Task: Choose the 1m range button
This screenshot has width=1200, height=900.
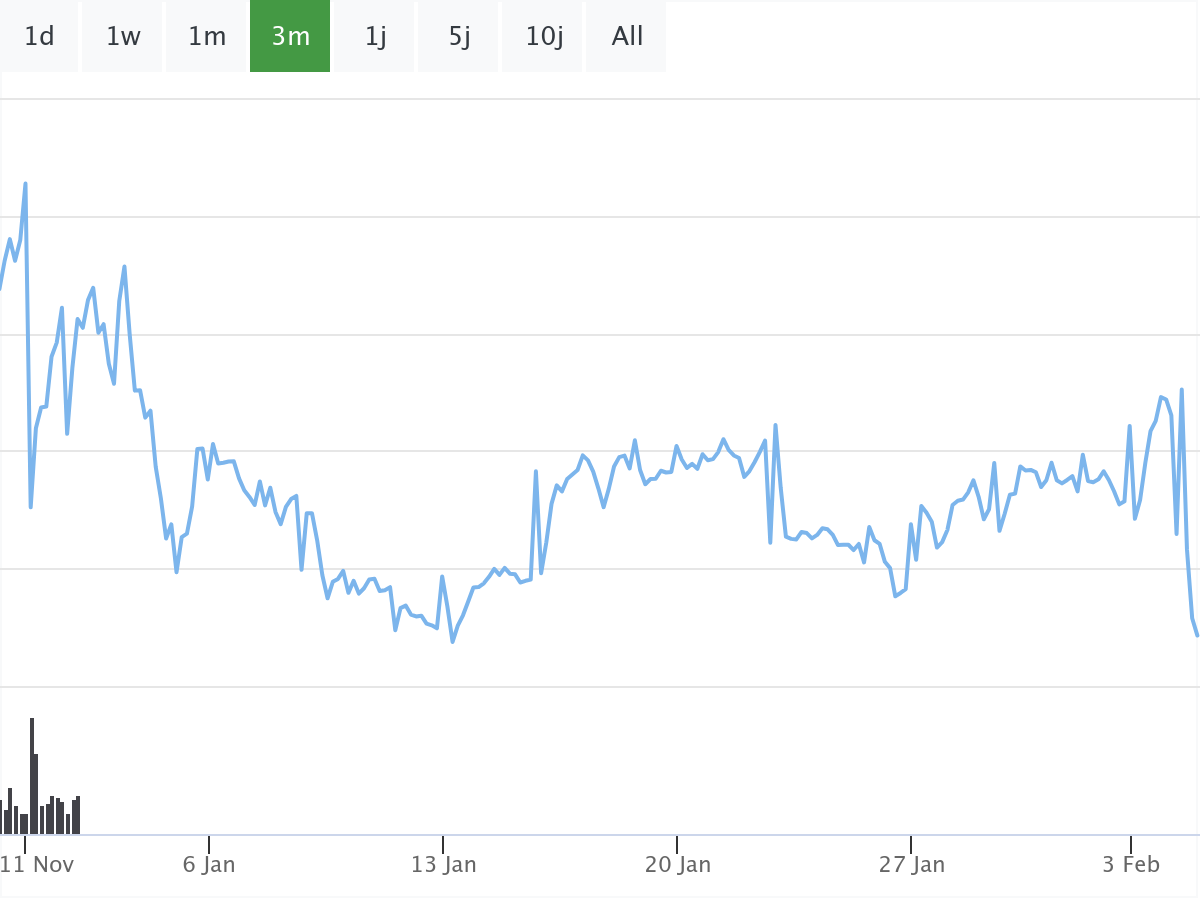Action: coord(207,37)
